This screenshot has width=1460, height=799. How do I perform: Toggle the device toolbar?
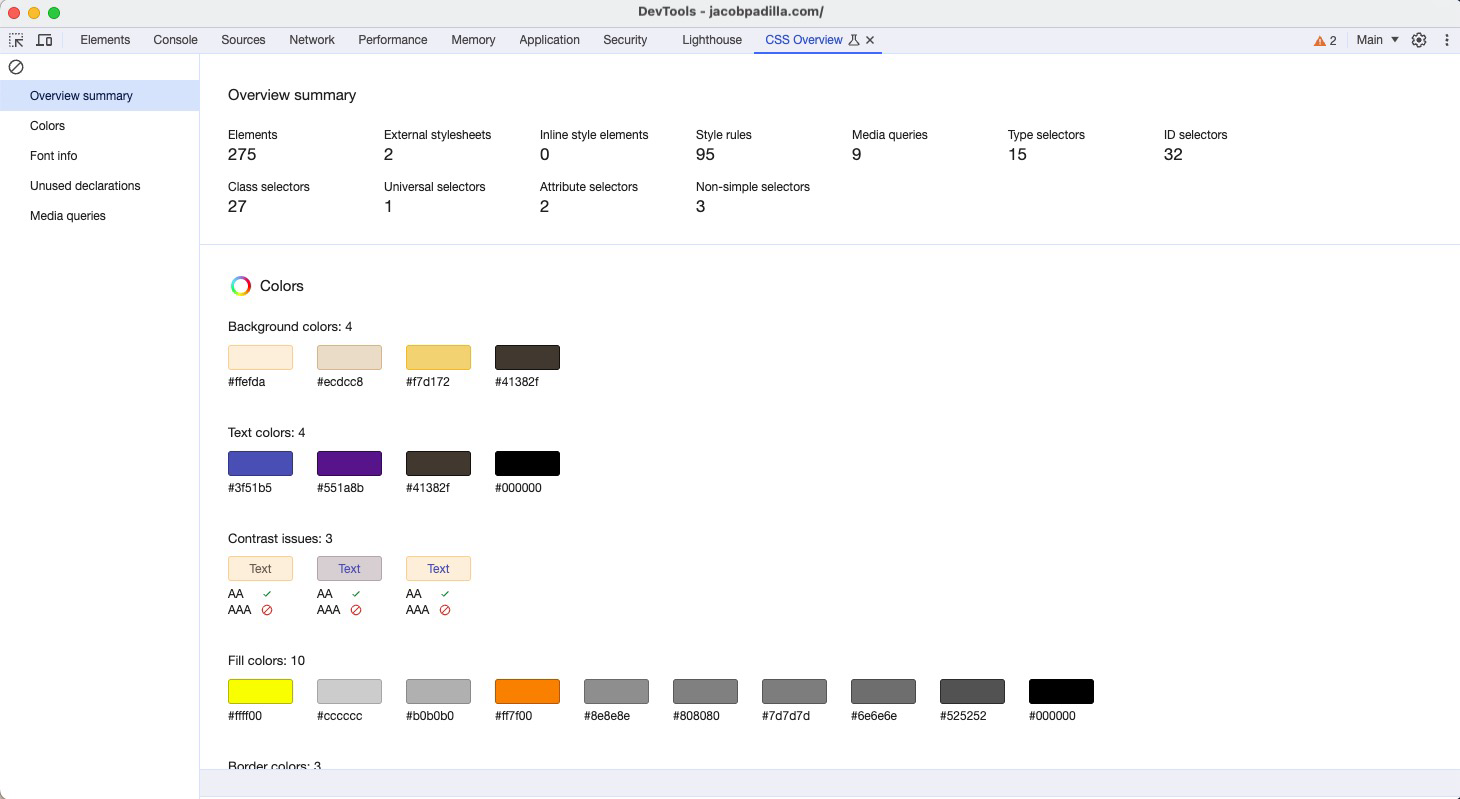coord(44,40)
